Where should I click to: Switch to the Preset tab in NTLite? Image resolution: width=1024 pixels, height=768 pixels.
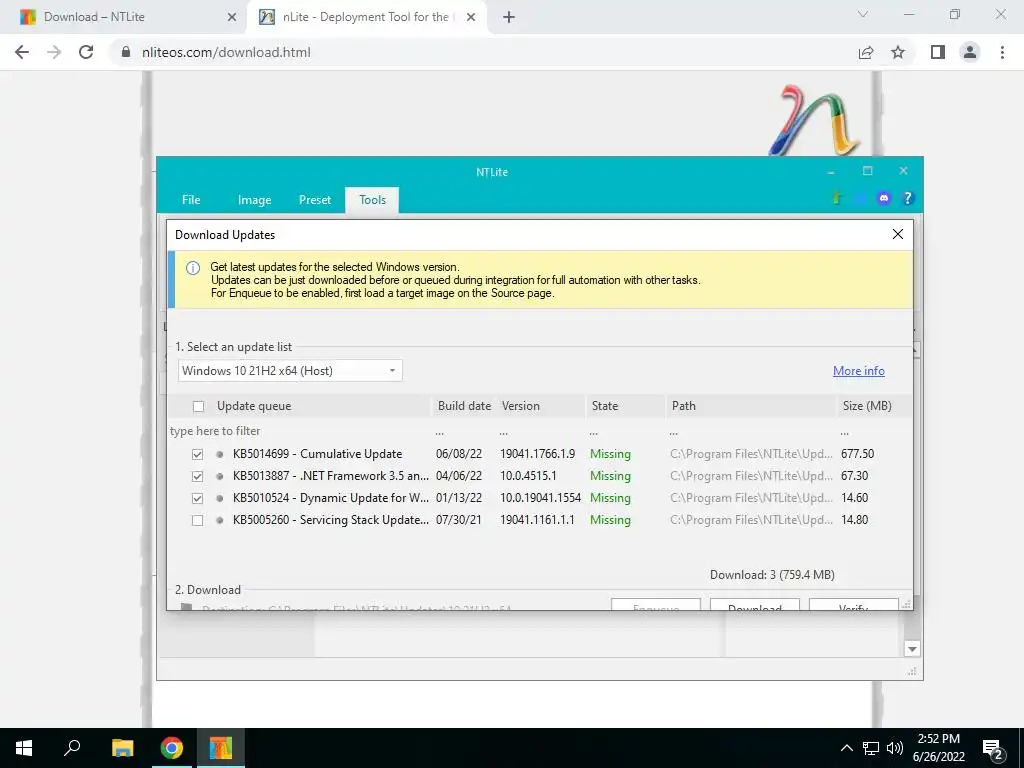click(x=315, y=200)
